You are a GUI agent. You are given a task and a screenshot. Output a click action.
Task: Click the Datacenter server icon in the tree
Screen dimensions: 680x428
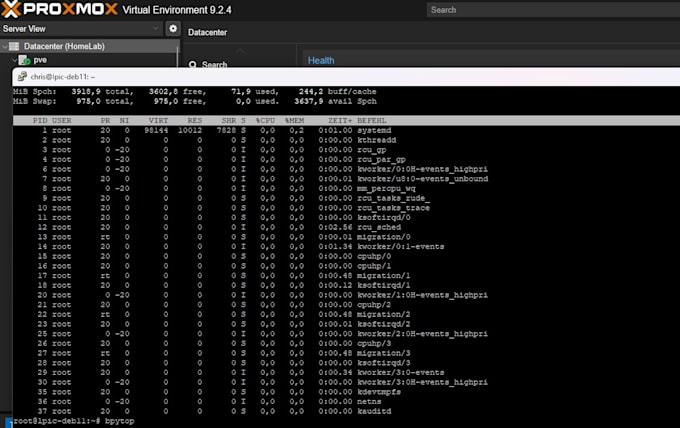pyautogui.click(x=14, y=46)
